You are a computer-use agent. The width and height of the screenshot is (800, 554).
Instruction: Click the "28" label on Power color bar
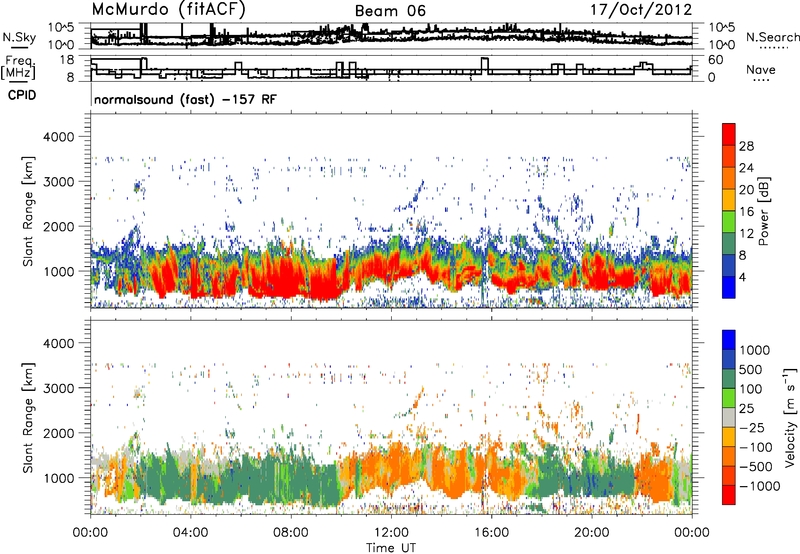pos(746,146)
